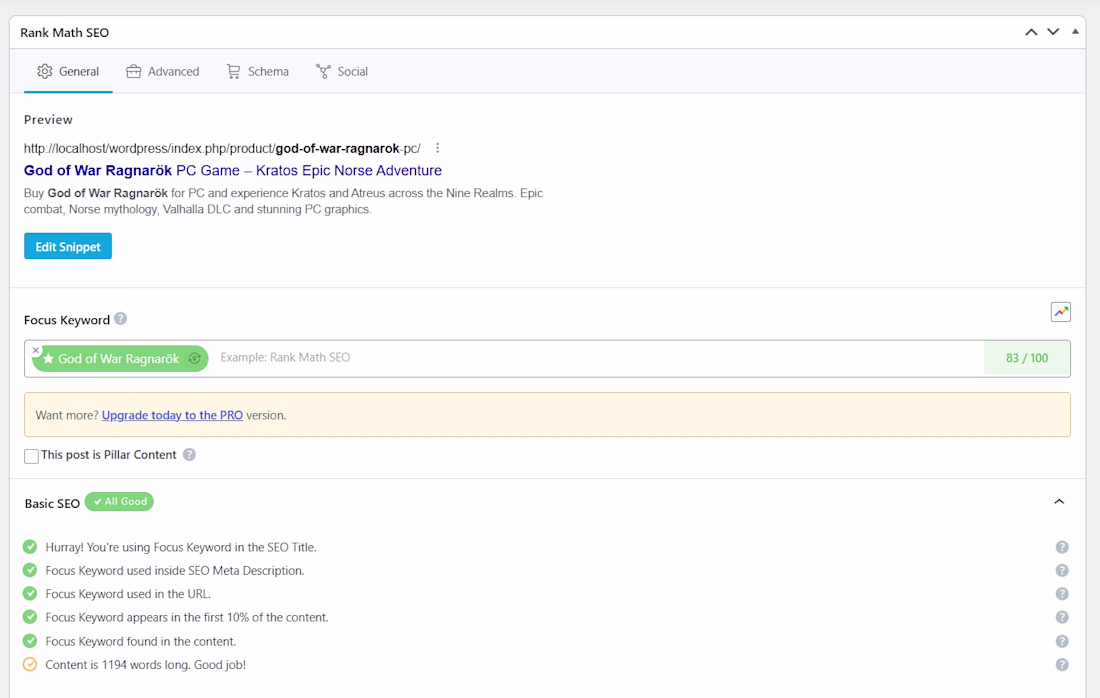Move Rank Math SEO panel up
This screenshot has height=698, width=1100.
[1031, 32]
